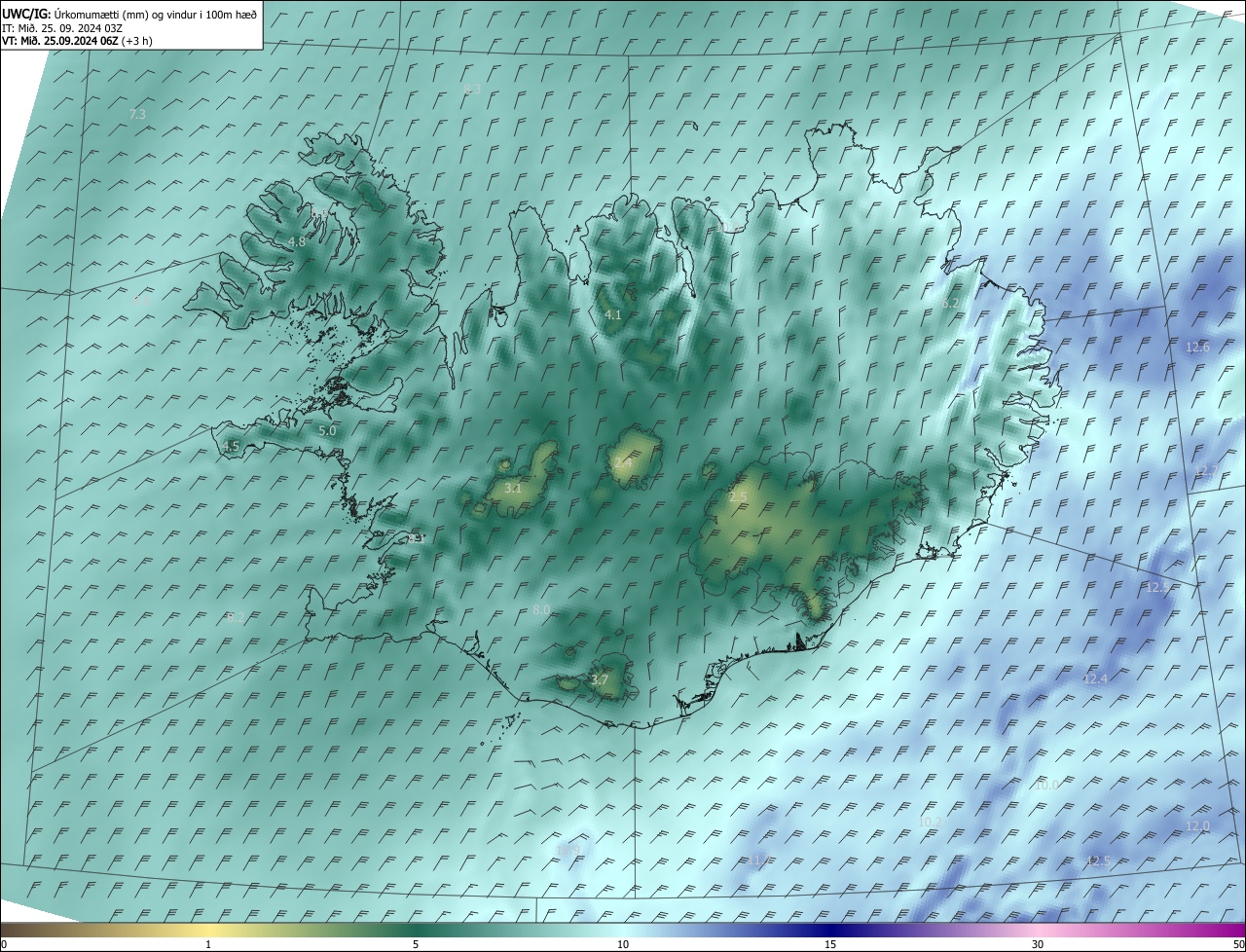Click the 3.1 value on Langjökull glacier
This screenshot has height=952, width=1246.
coord(512,489)
